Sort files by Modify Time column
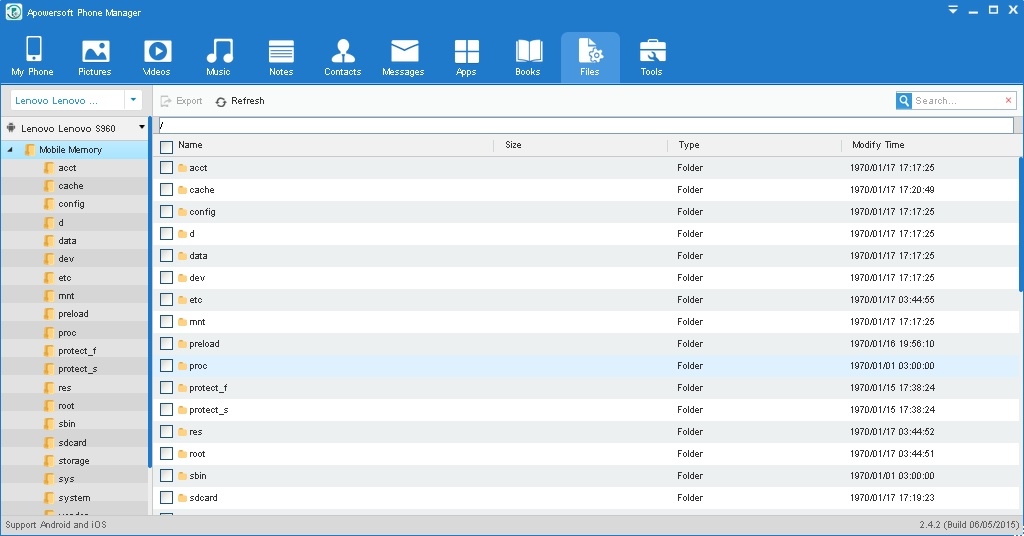The image size is (1024, 536). (x=878, y=145)
